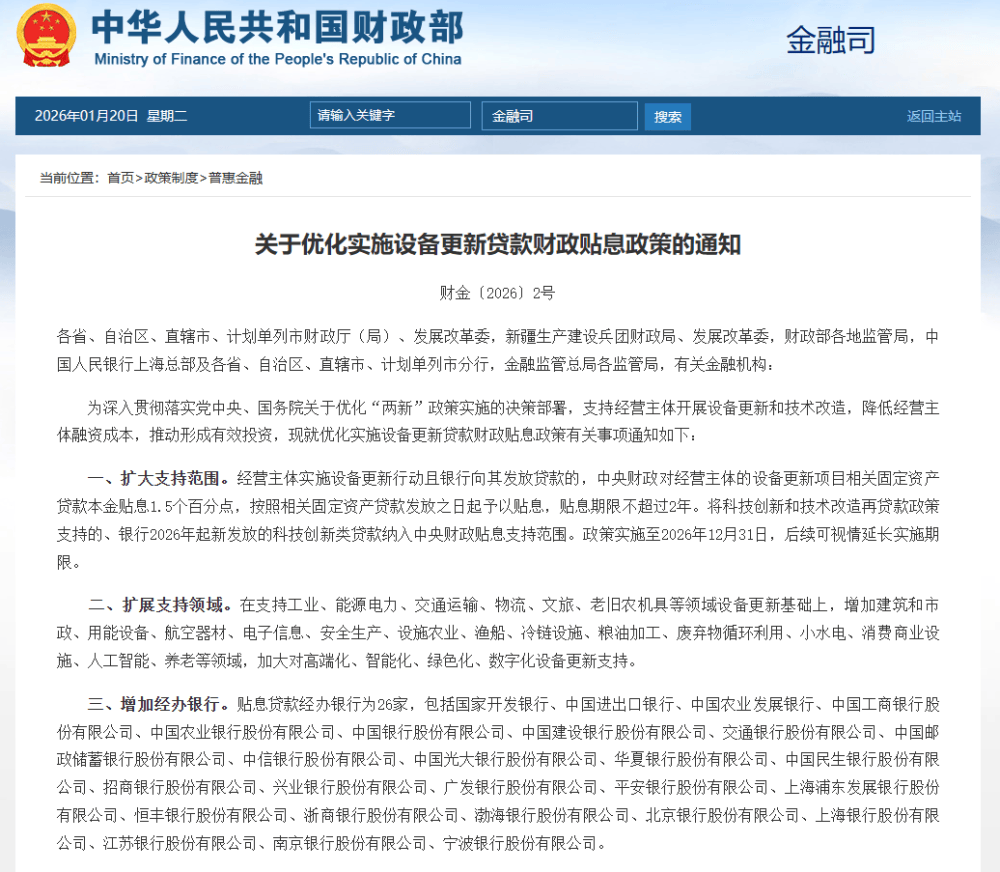Click the English Ministry of Finance subtitle

[278, 59]
